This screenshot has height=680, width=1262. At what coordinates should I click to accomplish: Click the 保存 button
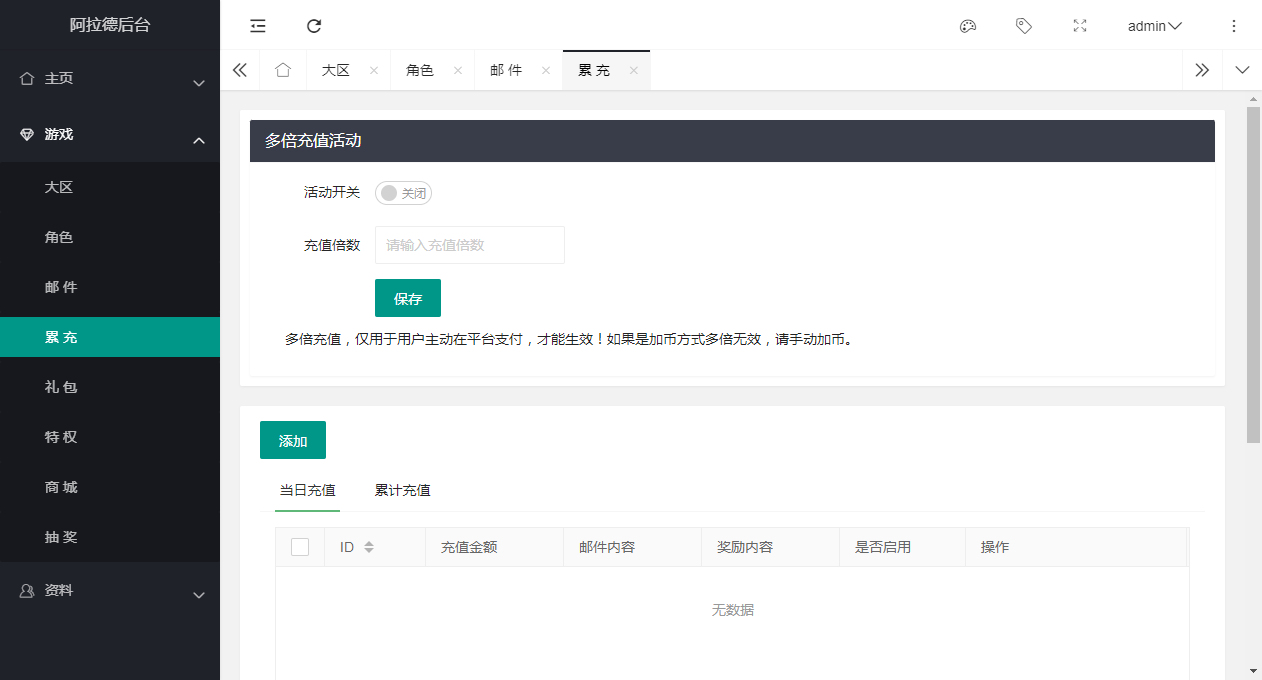407,298
